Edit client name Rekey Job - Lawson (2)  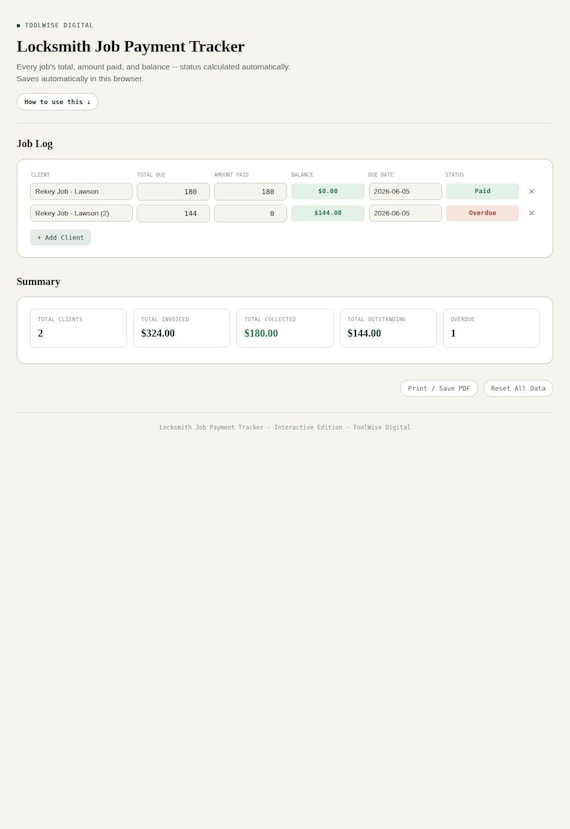[81, 213]
